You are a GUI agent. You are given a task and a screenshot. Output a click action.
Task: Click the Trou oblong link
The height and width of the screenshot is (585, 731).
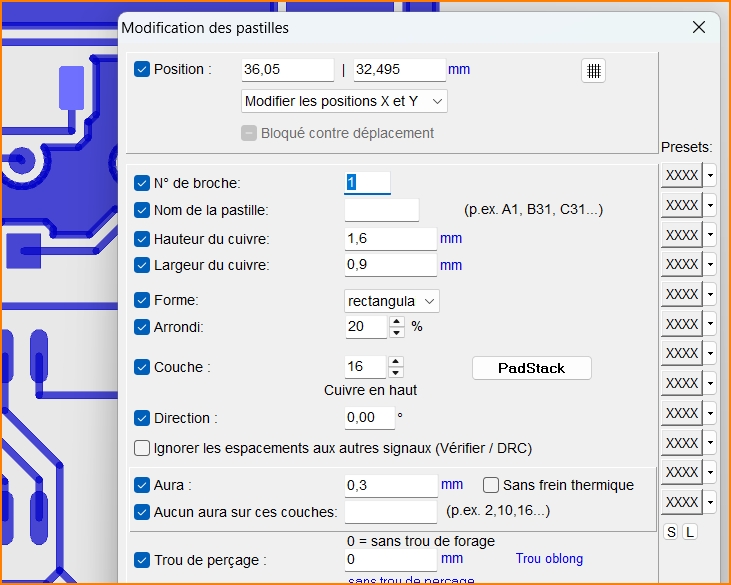pyautogui.click(x=549, y=559)
